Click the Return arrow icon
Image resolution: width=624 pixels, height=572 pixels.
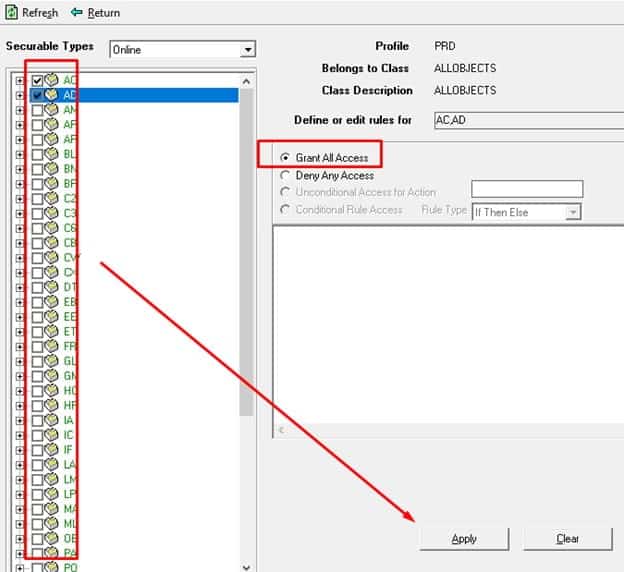[76, 12]
